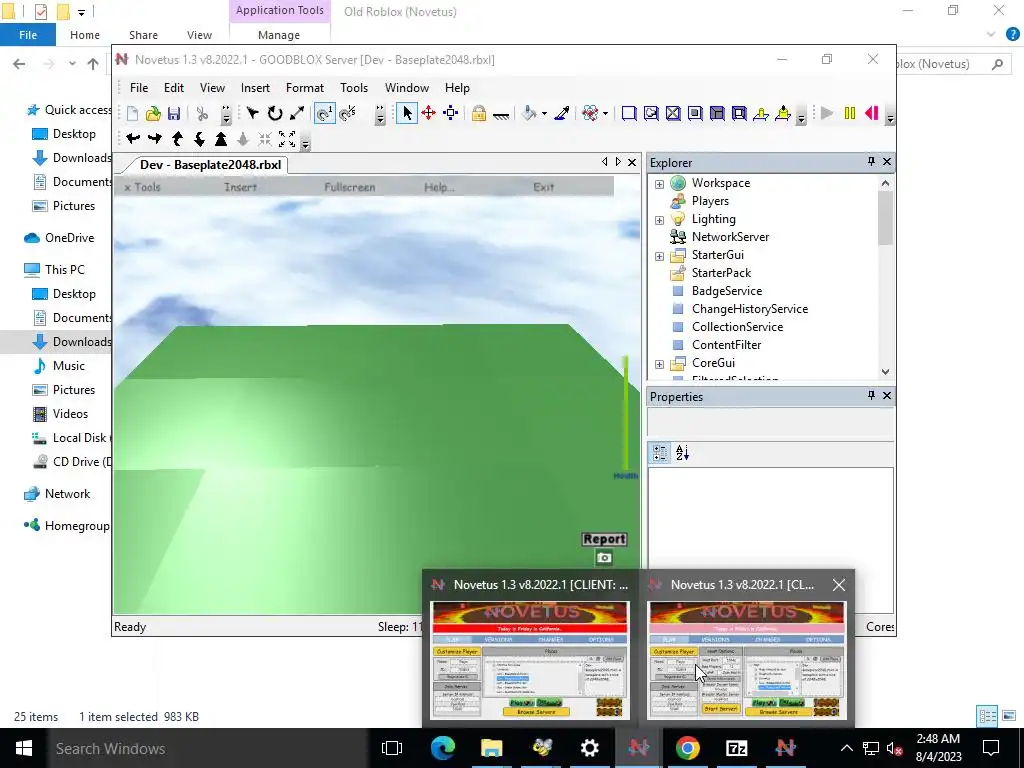
Task: Select the NetworkServer item in Explorer
Action: click(730, 237)
